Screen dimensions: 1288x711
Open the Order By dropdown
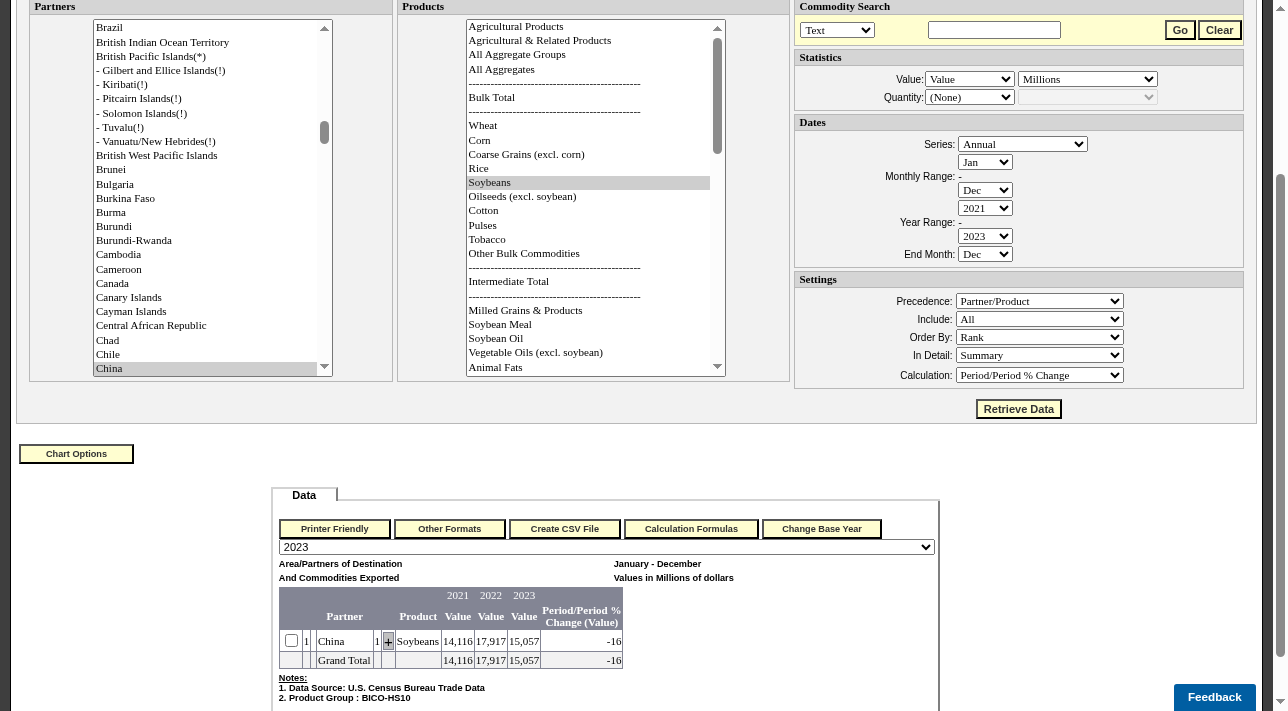(1040, 337)
